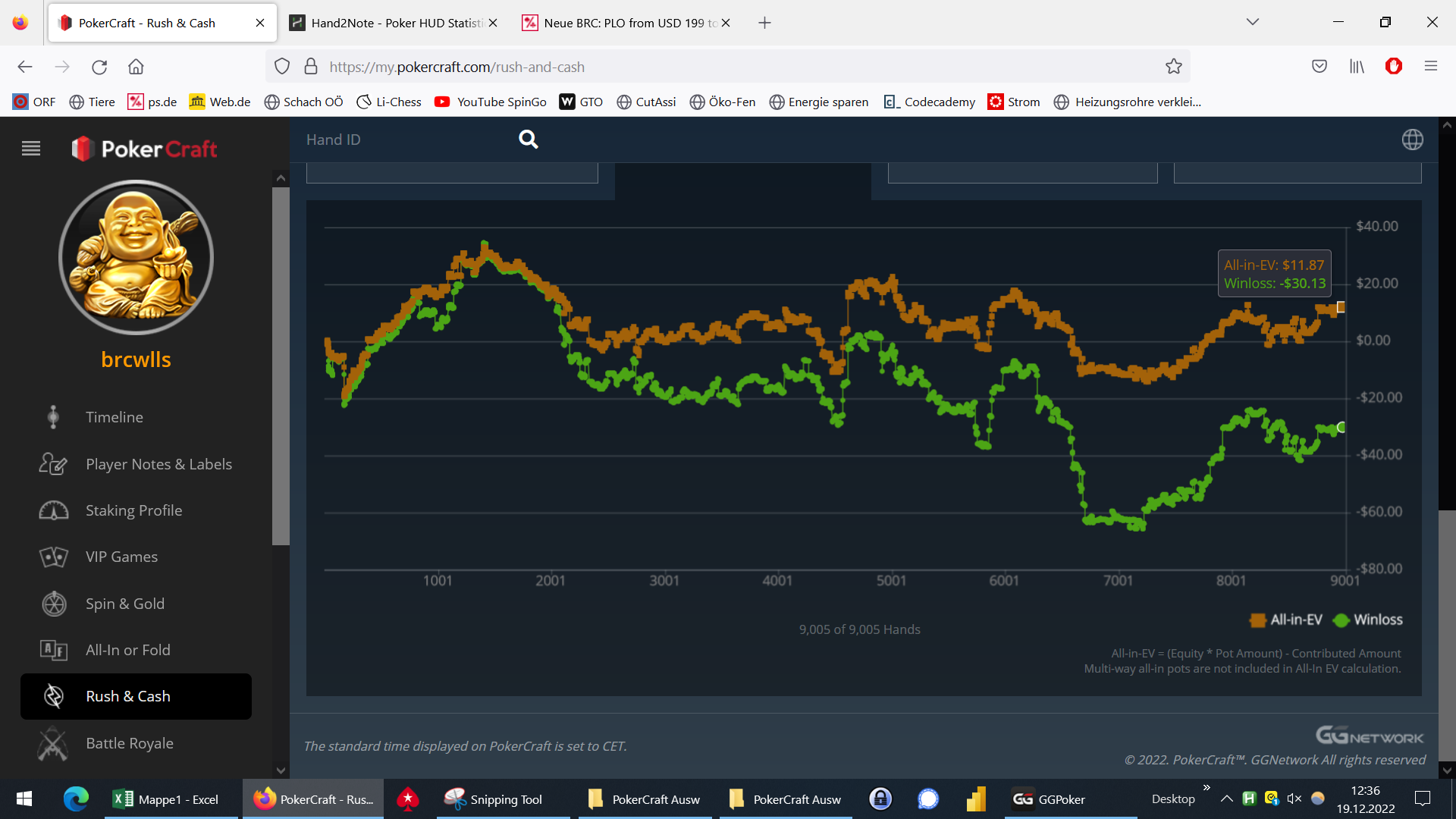The width and height of the screenshot is (1456, 819).
Task: Switch to Hand2Note Poker HUD tab
Action: coord(394,23)
